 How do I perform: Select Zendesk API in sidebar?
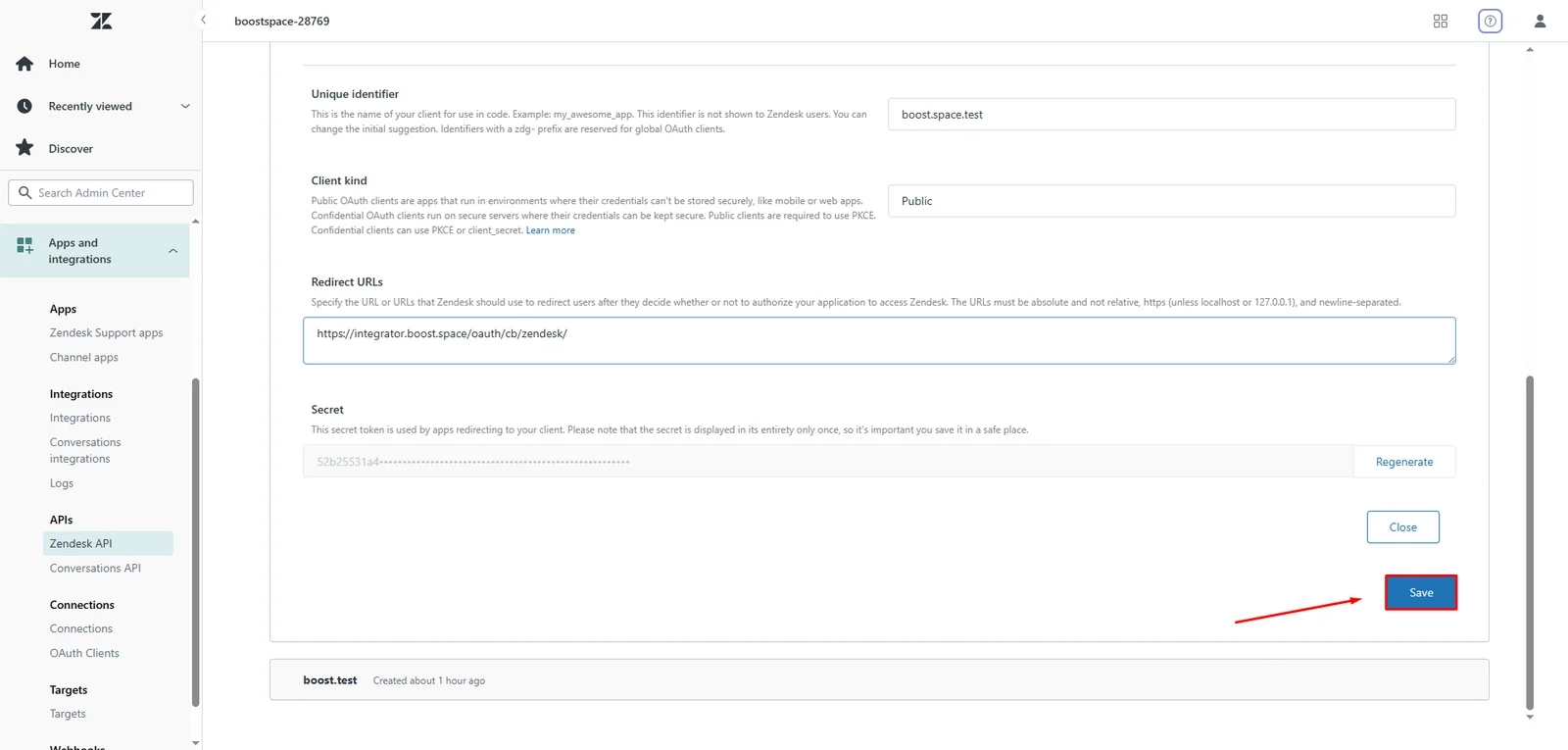[x=108, y=543]
